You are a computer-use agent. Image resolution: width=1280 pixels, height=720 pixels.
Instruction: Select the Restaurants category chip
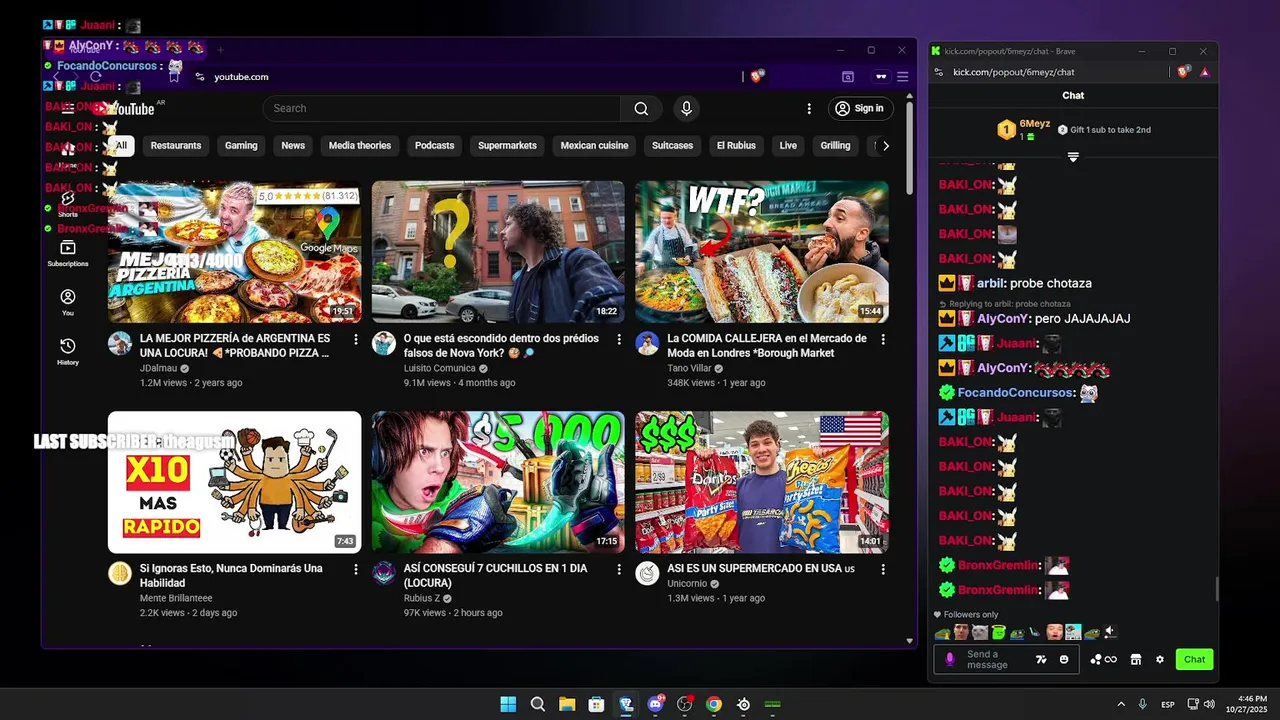176,145
